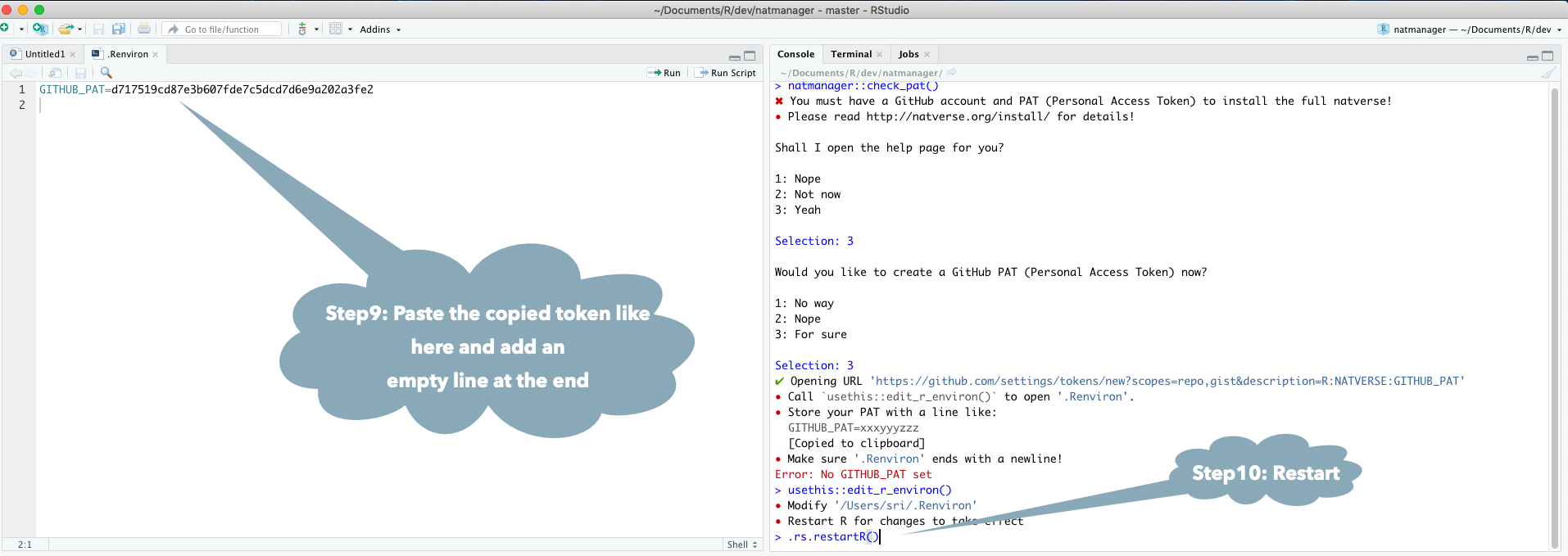Click the Run button
This screenshot has height=556, width=1568.
(x=664, y=73)
